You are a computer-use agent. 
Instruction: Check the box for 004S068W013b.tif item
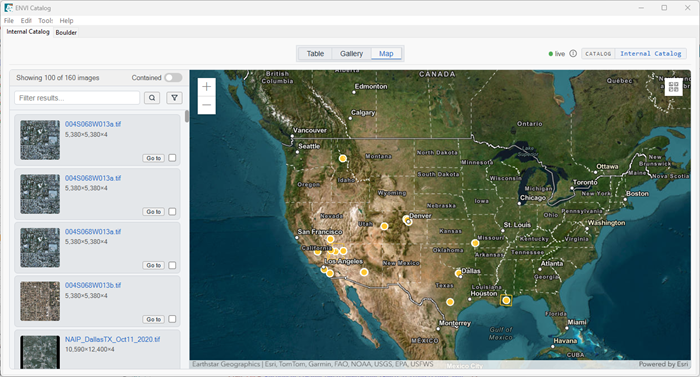coord(172,319)
